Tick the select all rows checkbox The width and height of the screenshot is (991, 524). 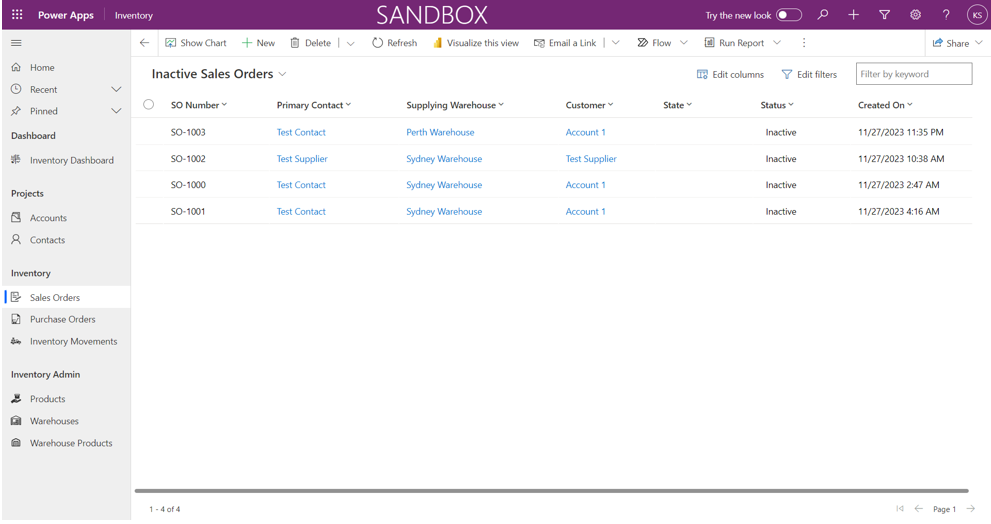(x=149, y=105)
